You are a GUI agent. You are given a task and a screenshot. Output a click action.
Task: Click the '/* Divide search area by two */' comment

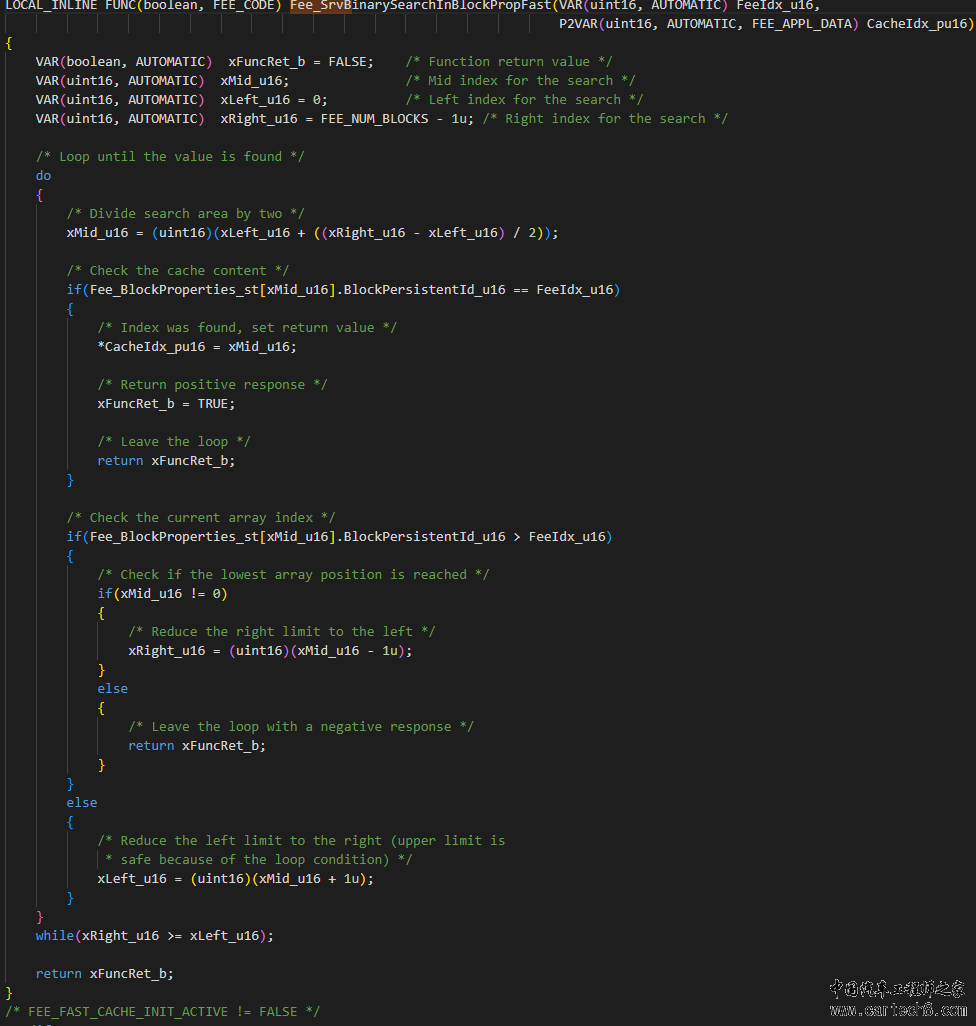(x=185, y=213)
